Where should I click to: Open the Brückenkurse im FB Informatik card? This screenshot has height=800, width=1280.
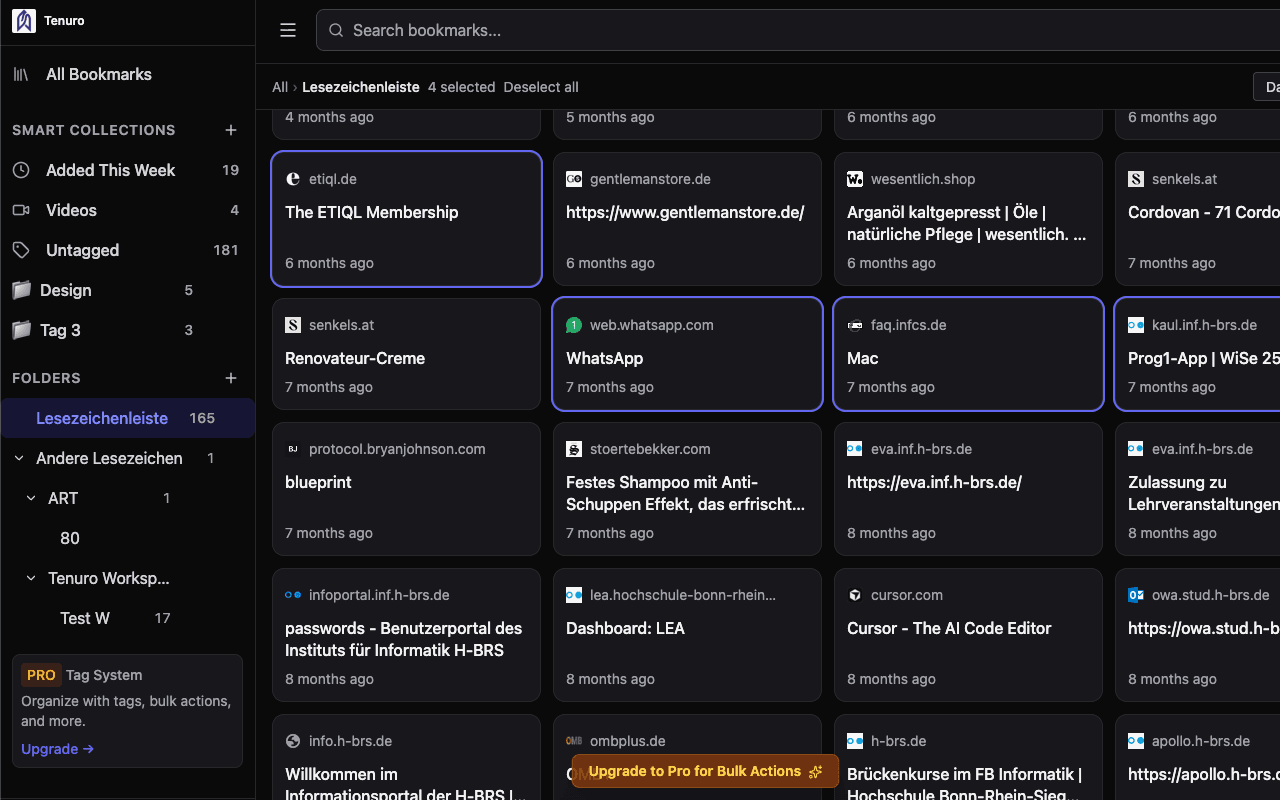(968, 757)
